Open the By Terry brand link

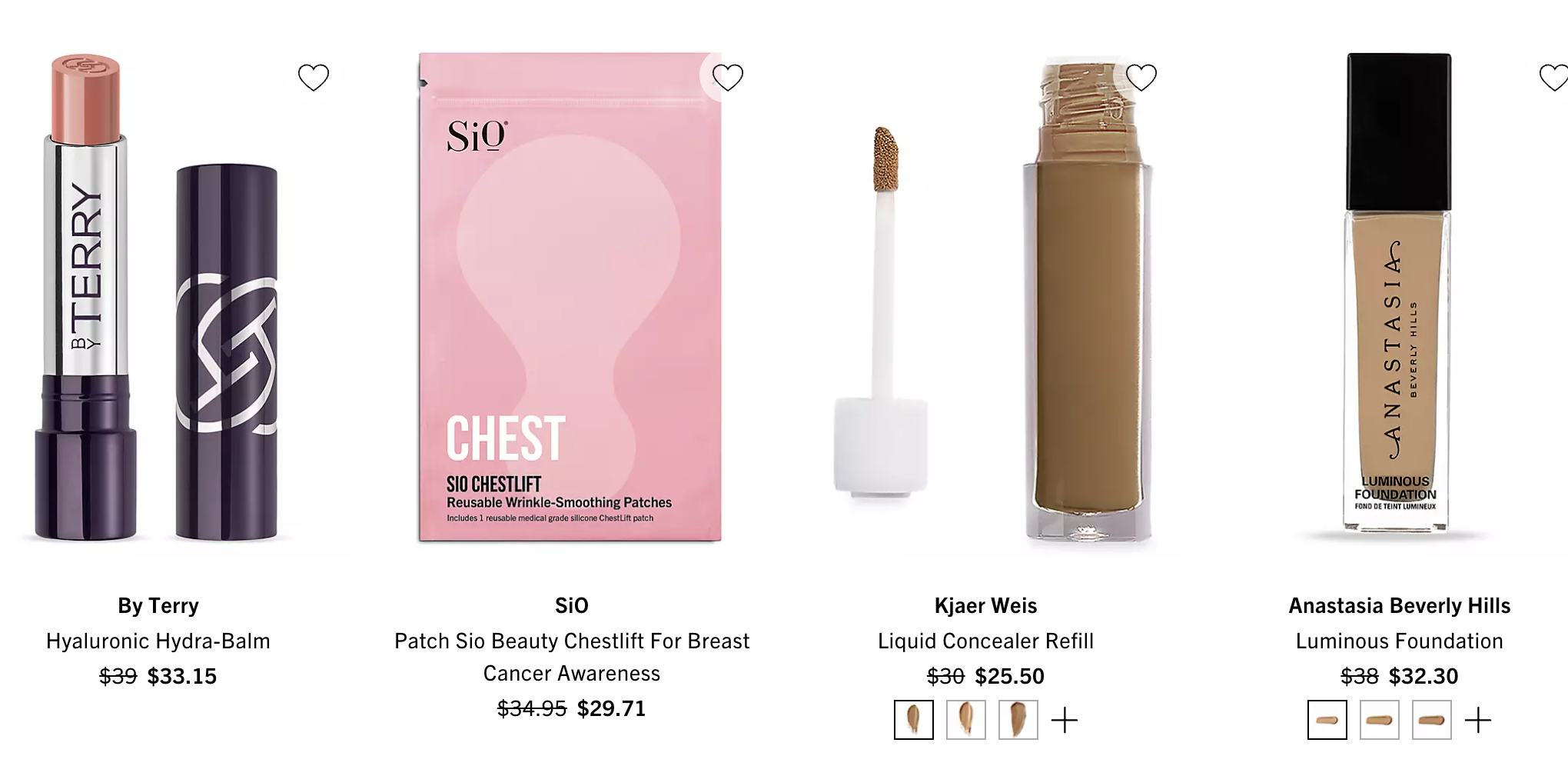(158, 606)
